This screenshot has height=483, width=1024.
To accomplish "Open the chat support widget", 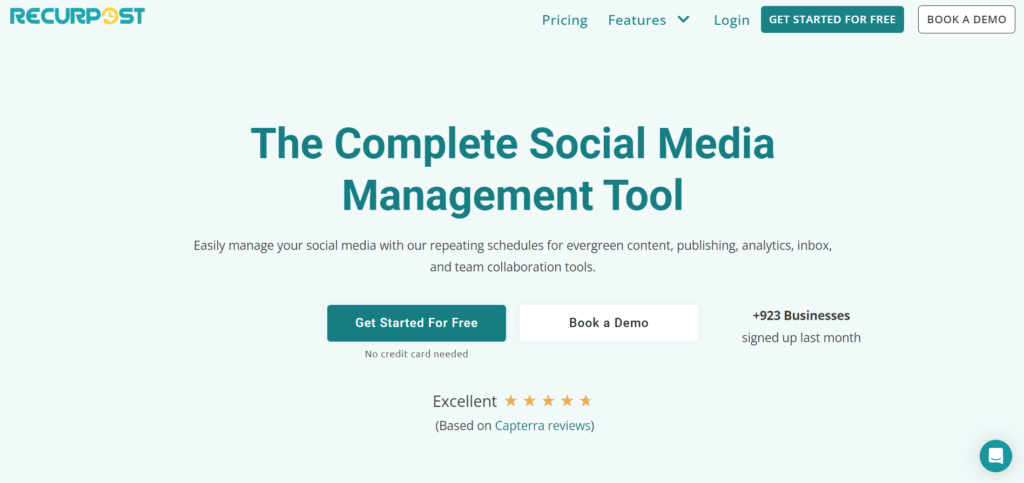I will pos(995,456).
